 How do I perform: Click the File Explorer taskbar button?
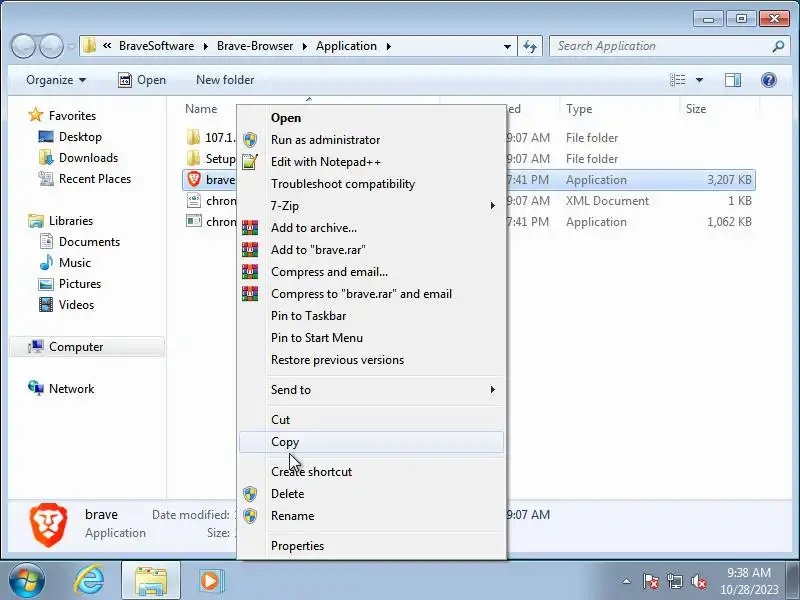tap(151, 581)
